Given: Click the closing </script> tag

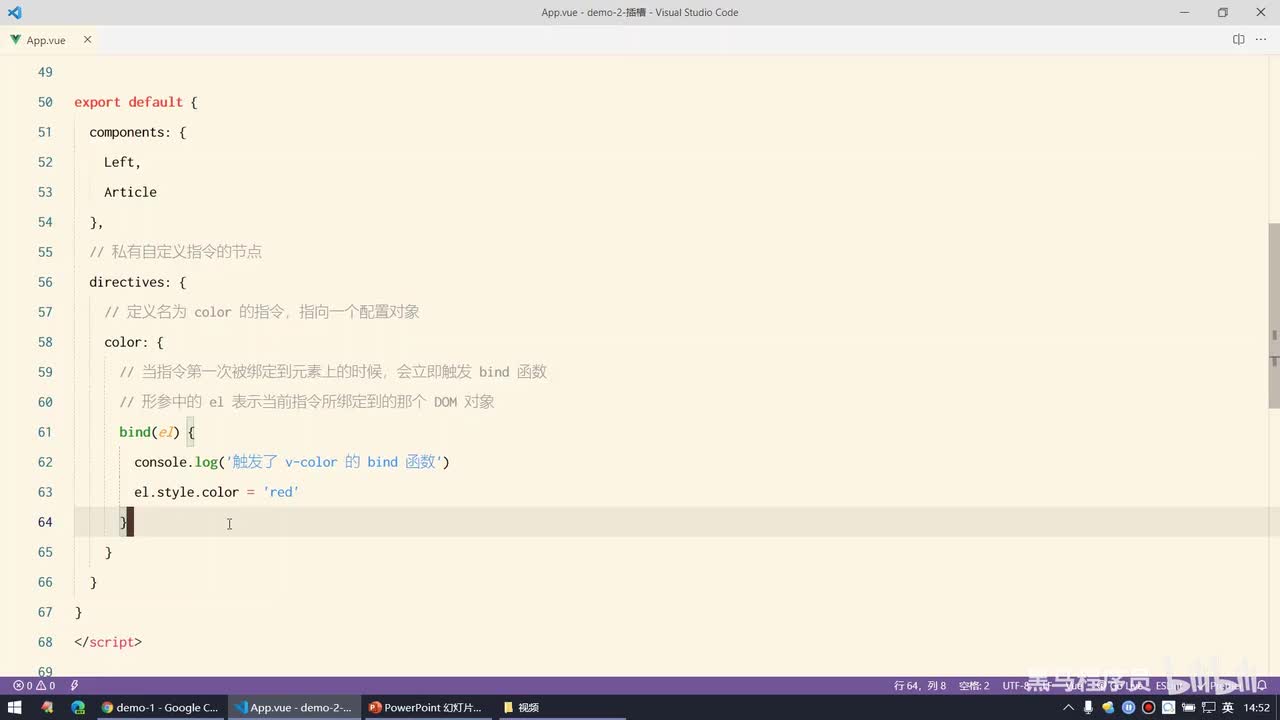Looking at the screenshot, I should [108, 642].
